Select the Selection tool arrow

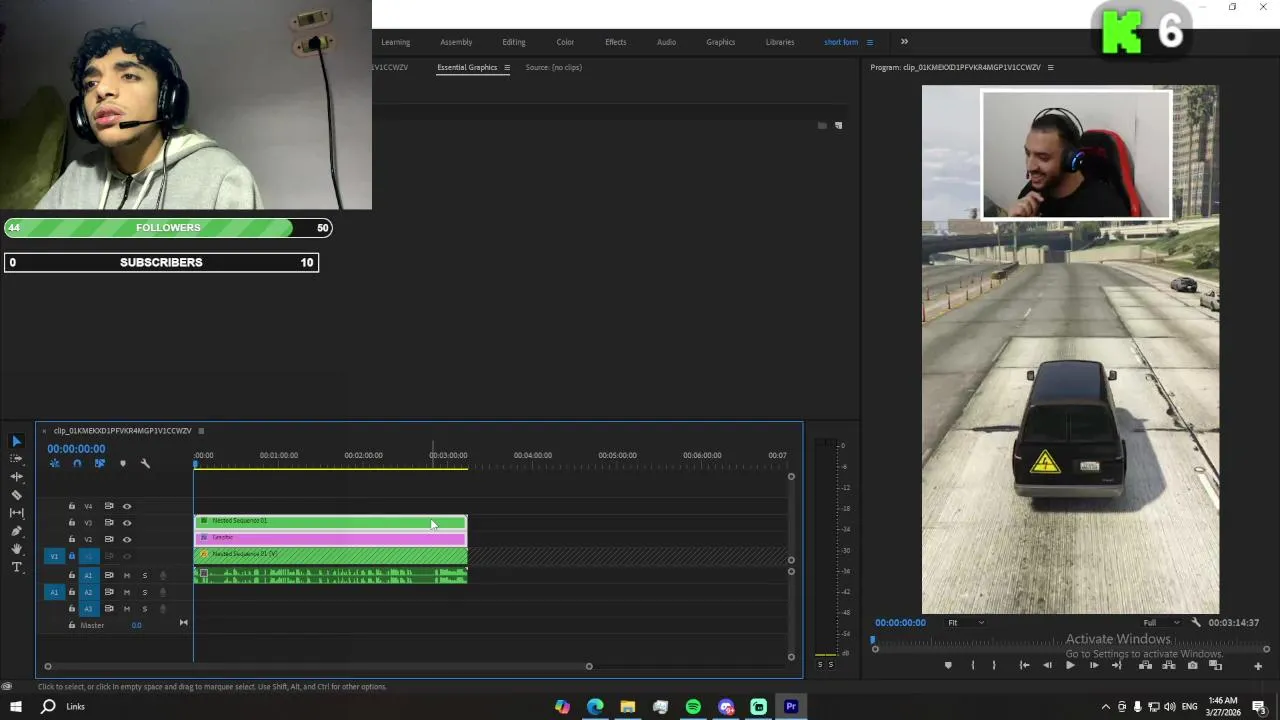point(16,441)
